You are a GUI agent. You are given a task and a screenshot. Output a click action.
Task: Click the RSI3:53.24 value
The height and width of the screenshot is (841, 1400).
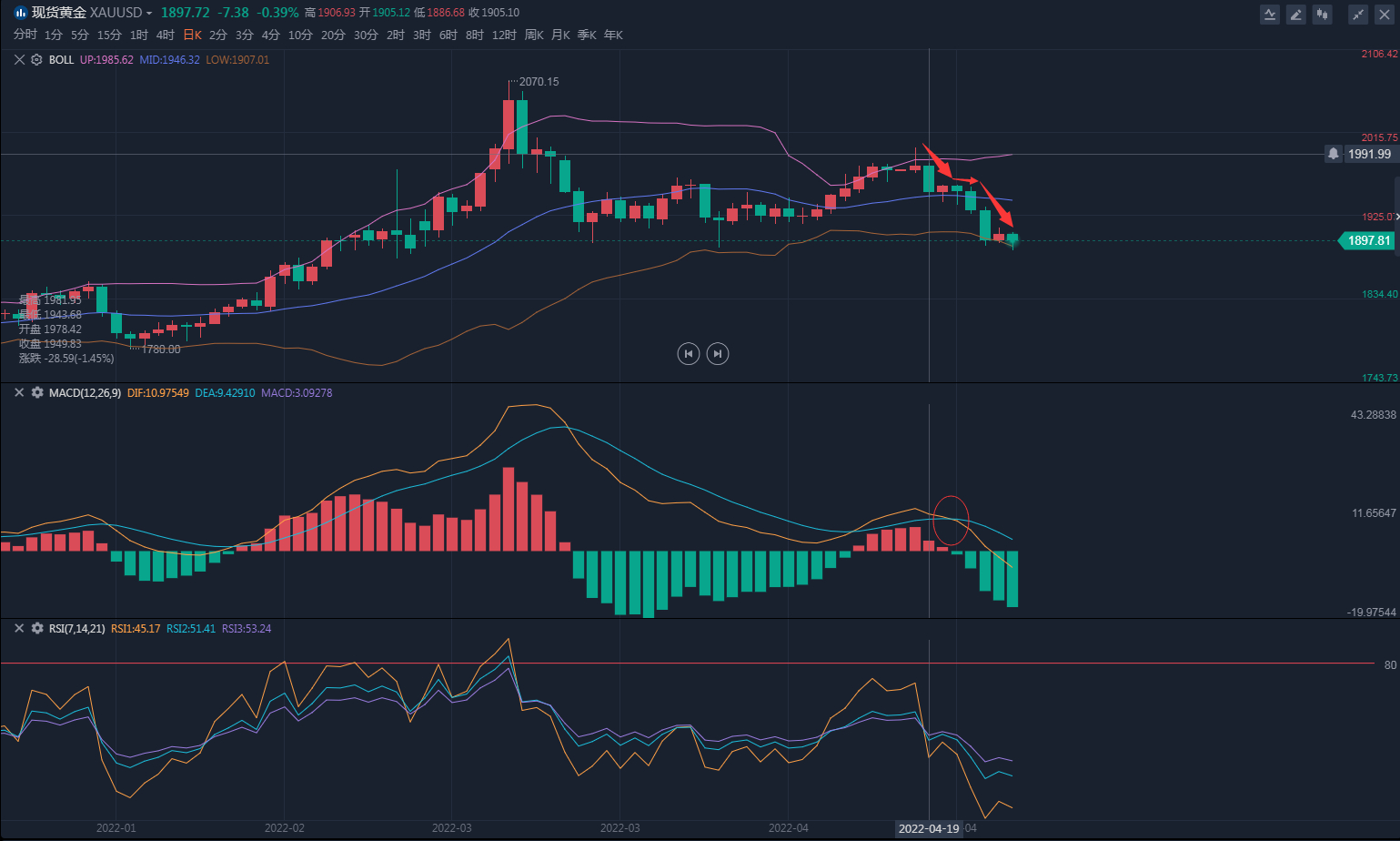point(247,628)
